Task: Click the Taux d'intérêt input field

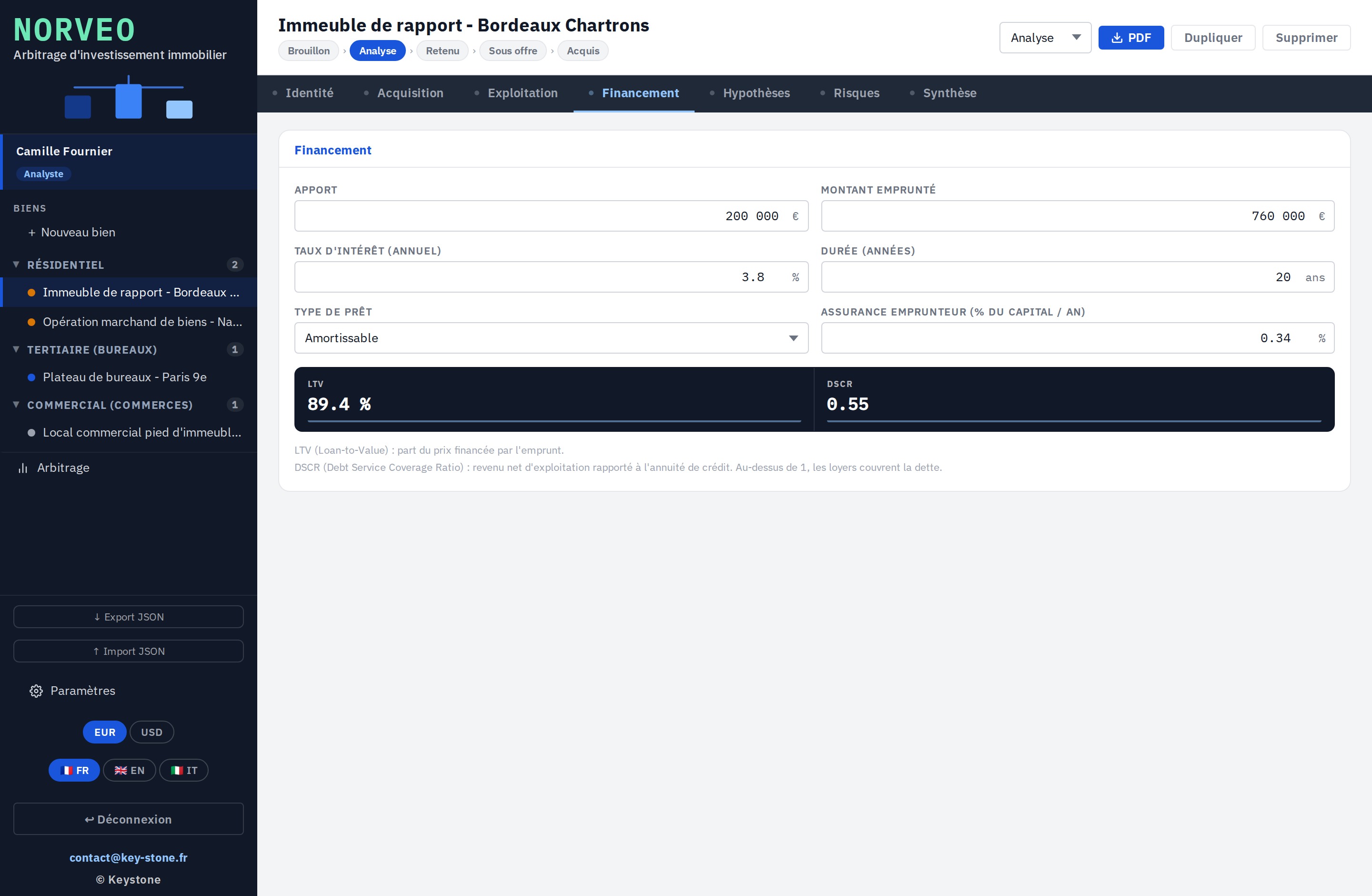Action: [x=551, y=277]
